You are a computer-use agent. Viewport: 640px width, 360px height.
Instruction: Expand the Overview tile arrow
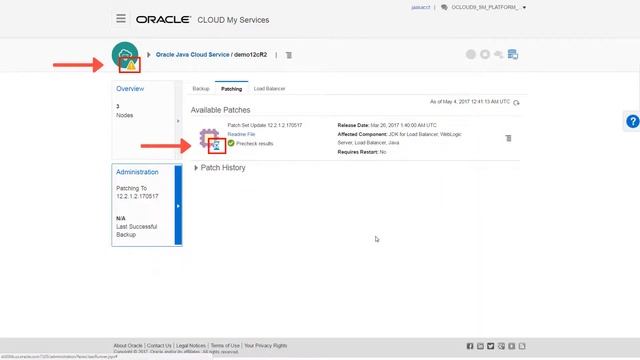point(178,121)
